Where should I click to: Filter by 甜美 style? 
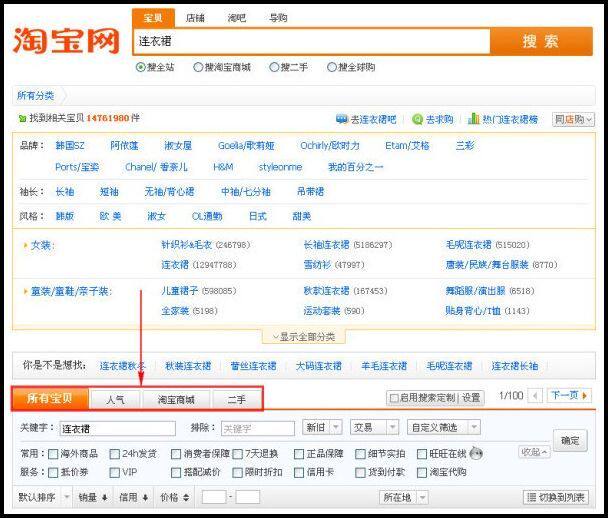tap(302, 216)
